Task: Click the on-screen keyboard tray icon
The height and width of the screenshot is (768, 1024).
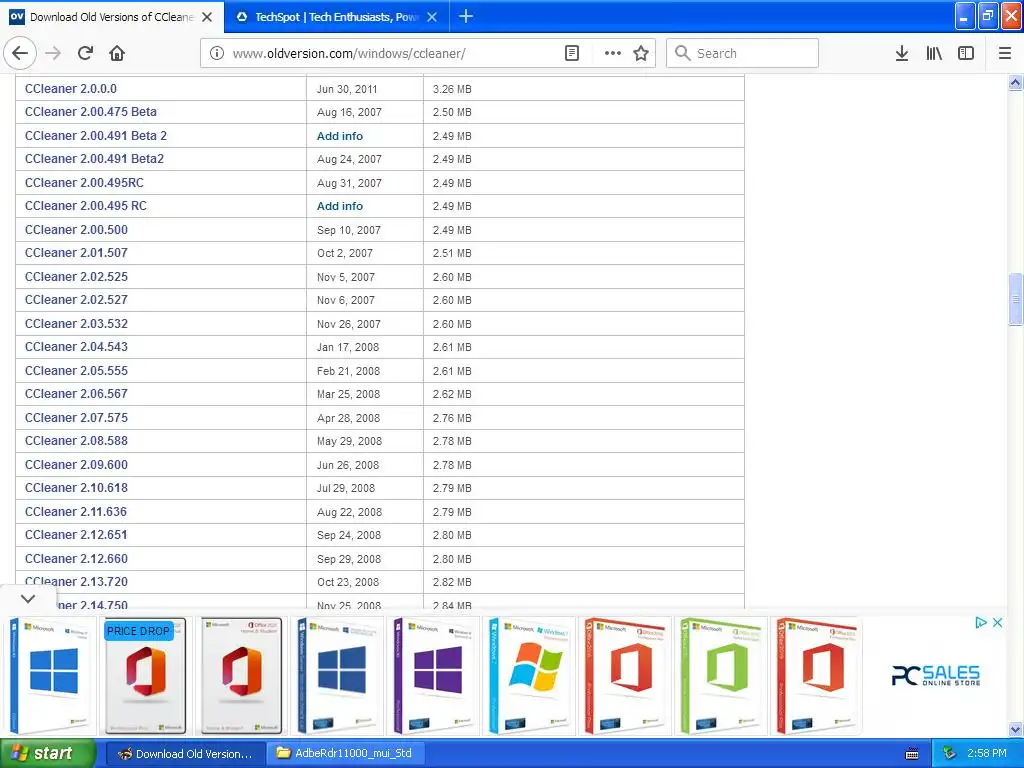Action: [x=912, y=754]
